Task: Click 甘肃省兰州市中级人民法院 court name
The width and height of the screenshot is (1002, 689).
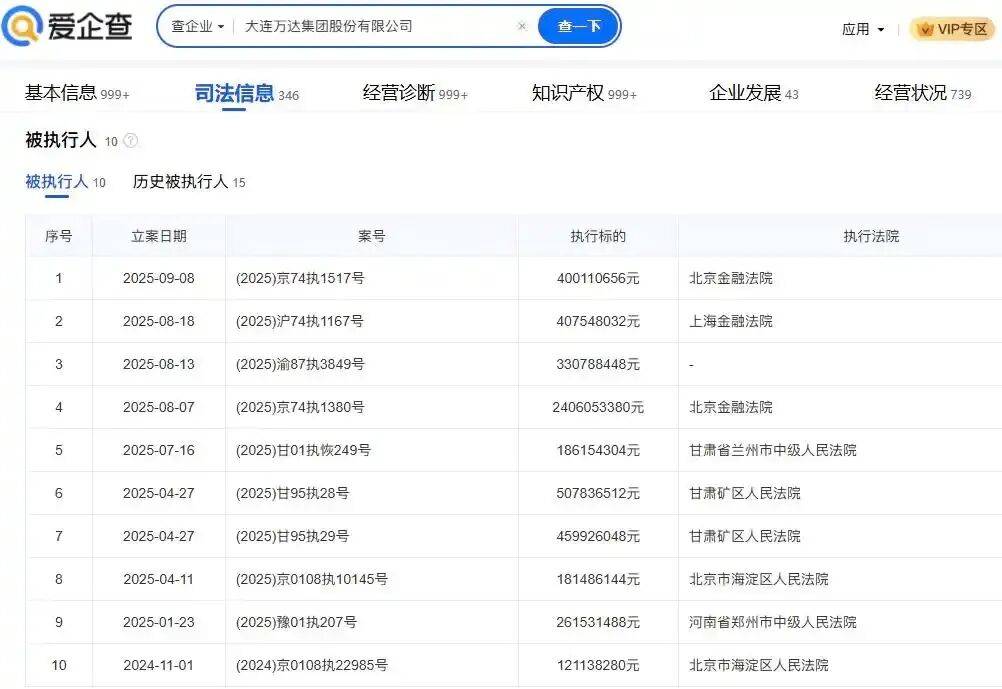Action: click(773, 450)
